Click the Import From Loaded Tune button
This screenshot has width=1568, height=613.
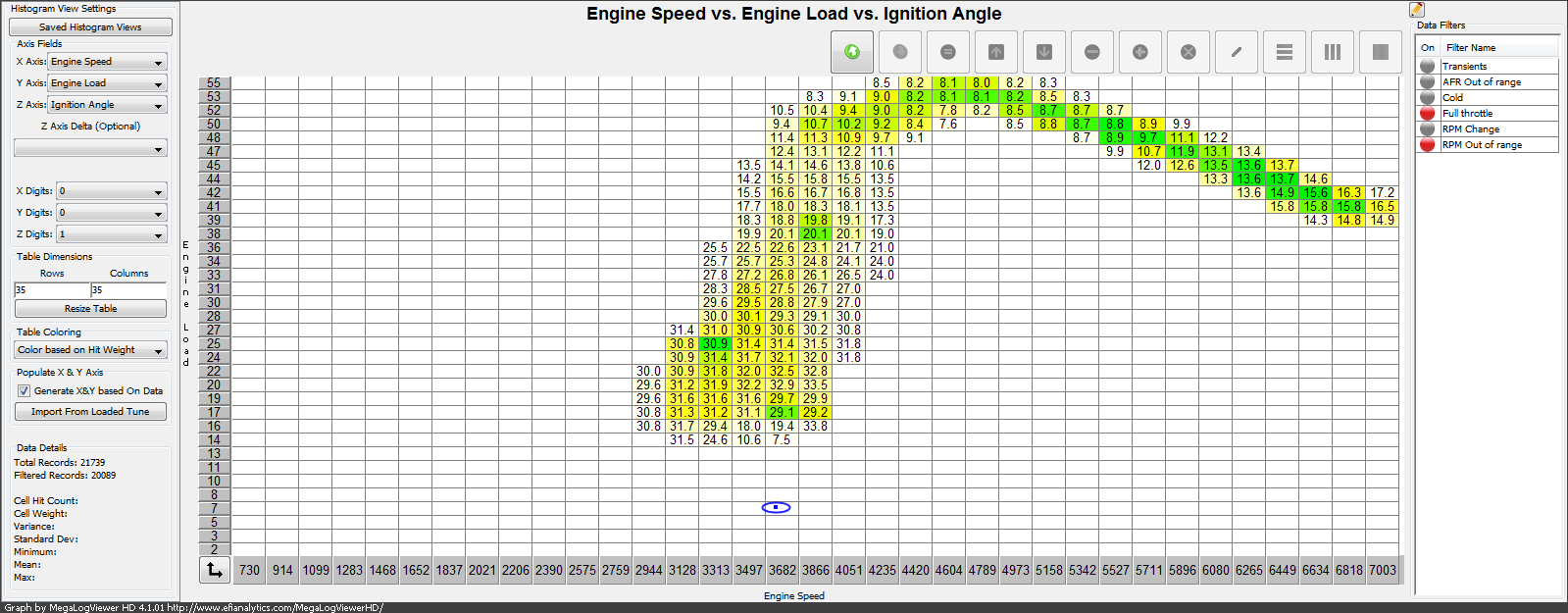[x=90, y=412]
